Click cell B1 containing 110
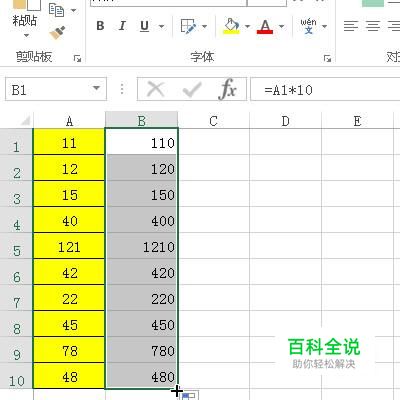 [142, 142]
